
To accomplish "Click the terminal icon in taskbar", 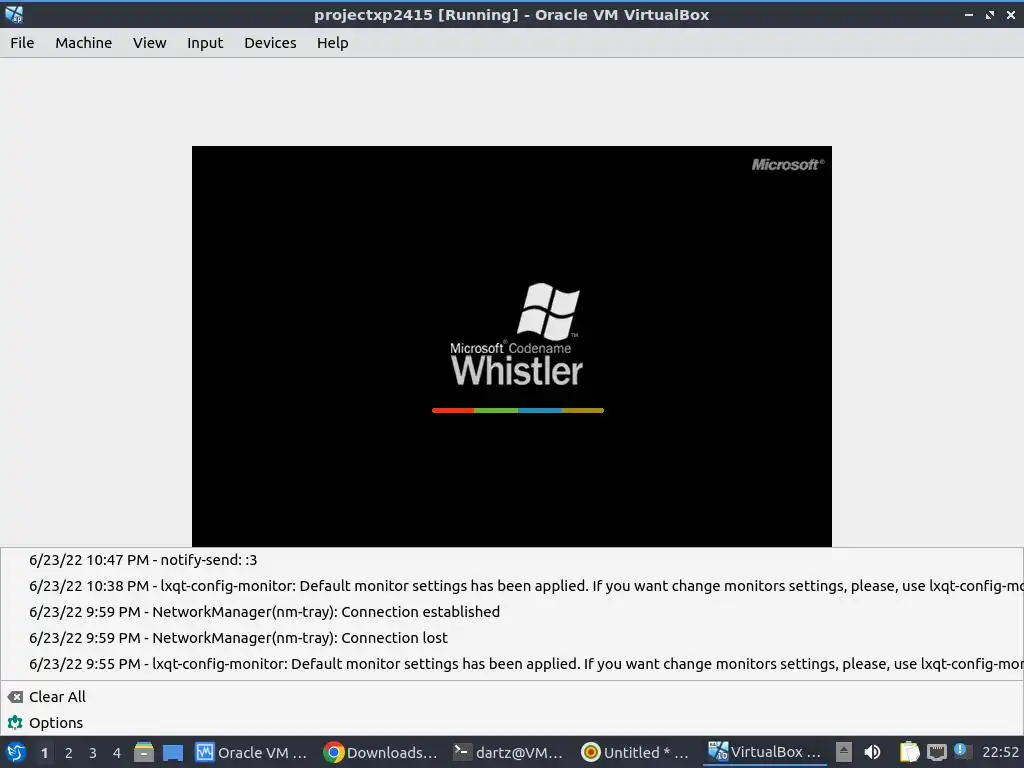I will coord(462,752).
